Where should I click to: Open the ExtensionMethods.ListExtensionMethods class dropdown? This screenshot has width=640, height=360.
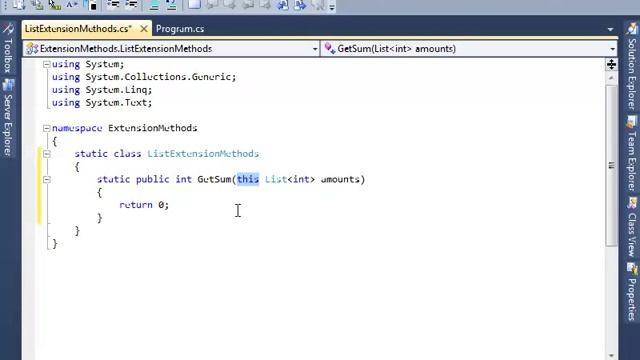tap(171, 49)
